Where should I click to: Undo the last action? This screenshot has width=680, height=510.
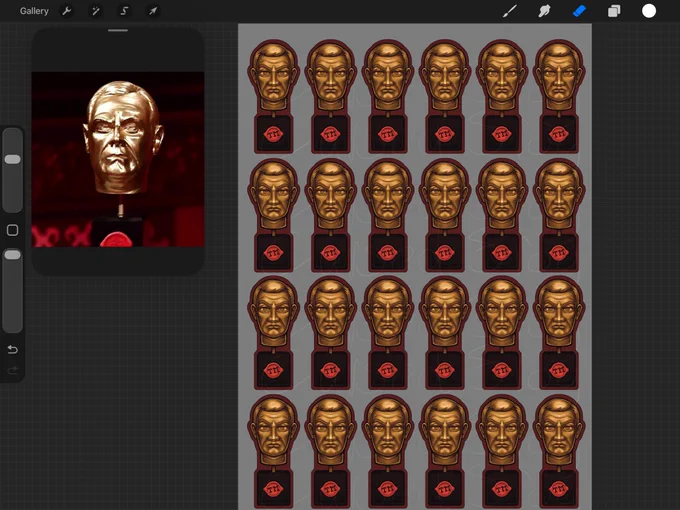click(13, 349)
